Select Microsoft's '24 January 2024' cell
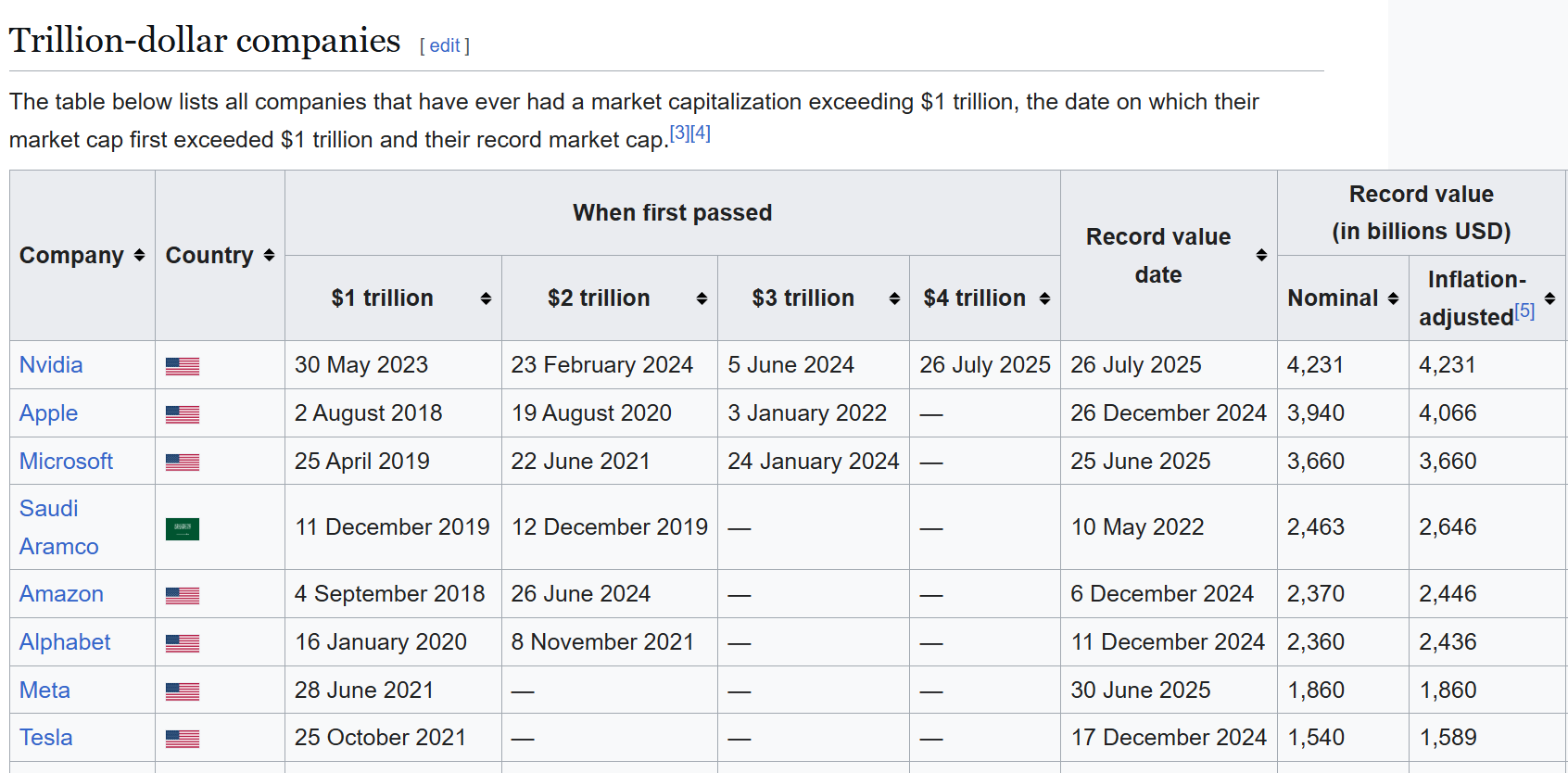 click(x=814, y=462)
